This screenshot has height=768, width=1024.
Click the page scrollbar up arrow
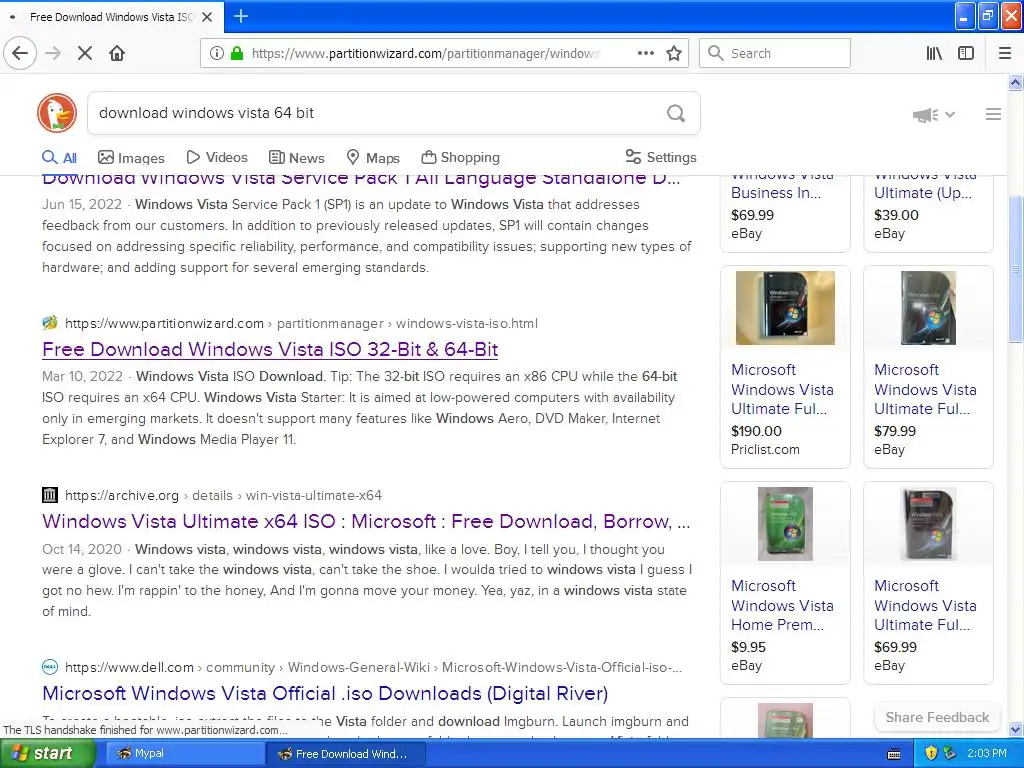(x=1015, y=83)
